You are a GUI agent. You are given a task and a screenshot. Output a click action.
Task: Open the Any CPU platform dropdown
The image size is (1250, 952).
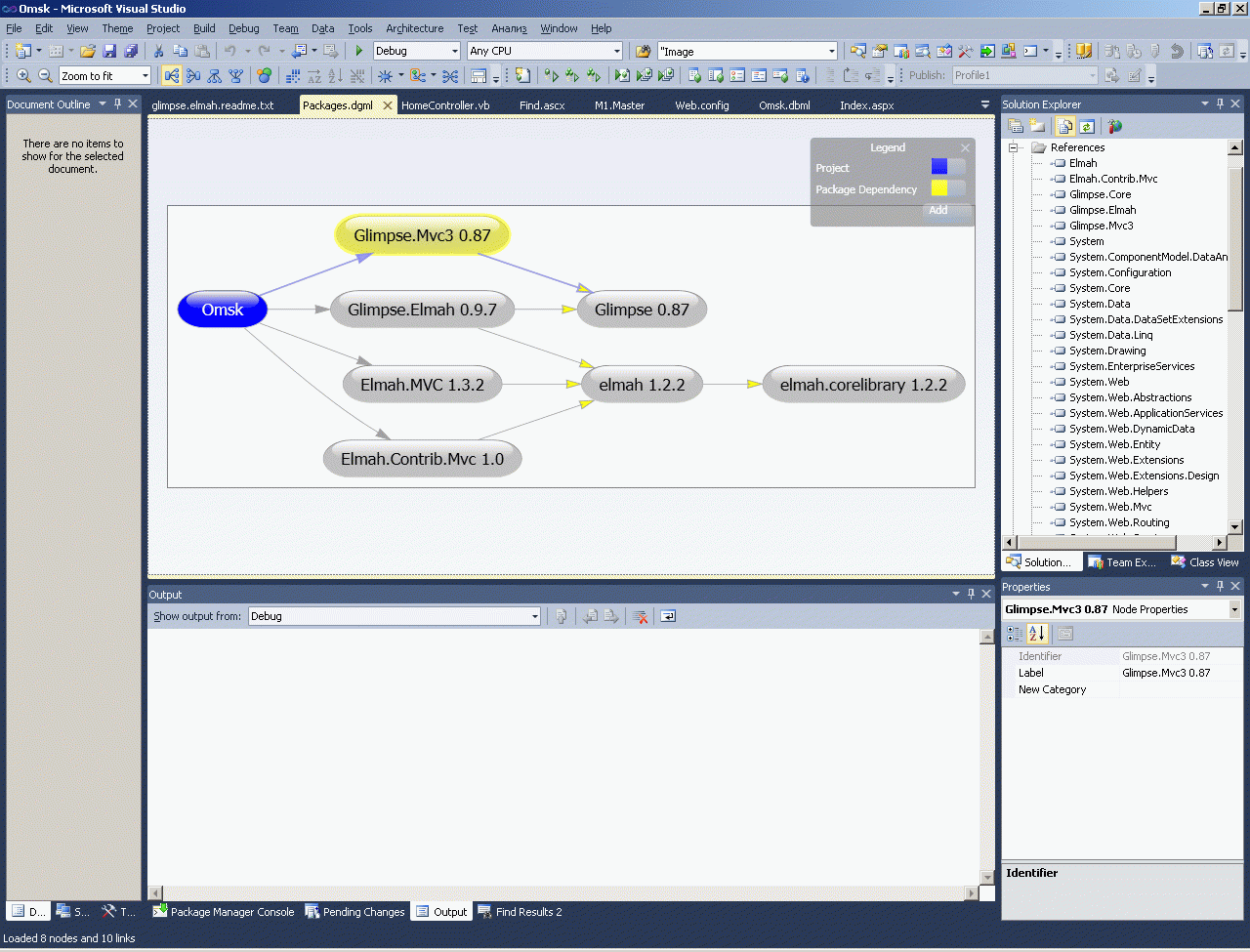click(616, 51)
